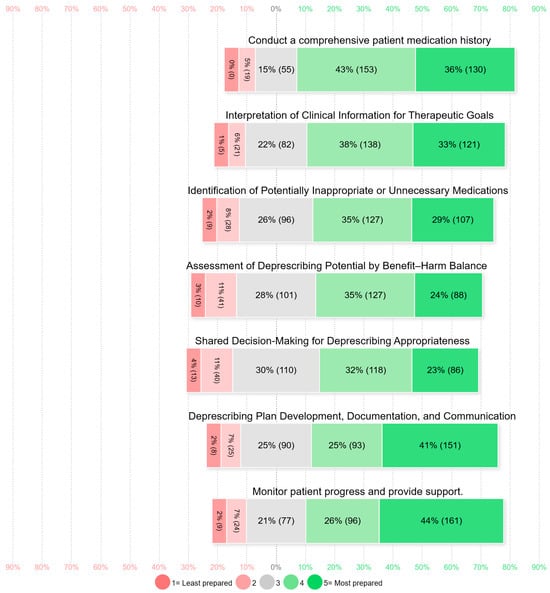Click the gray legend circle labeled 3
Viewport: 550px width, 593px height.
[x=267, y=582]
